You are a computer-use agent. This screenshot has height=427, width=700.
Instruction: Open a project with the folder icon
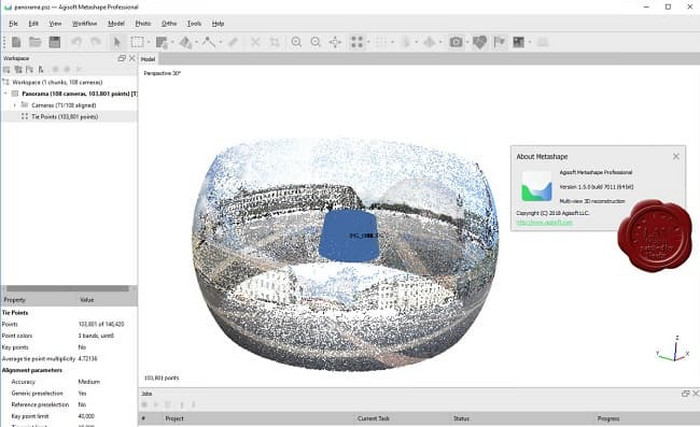coord(35,42)
